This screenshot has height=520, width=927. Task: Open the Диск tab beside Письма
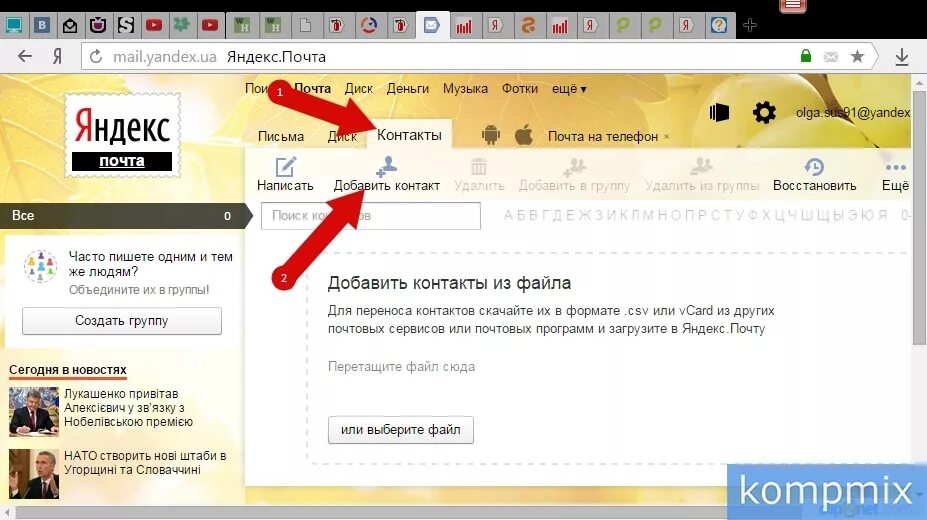pos(342,136)
